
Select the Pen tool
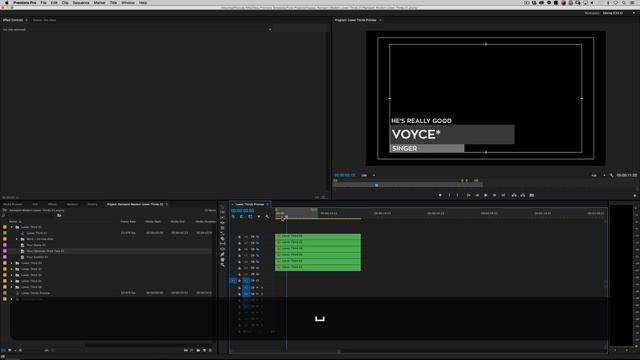tap(222, 254)
